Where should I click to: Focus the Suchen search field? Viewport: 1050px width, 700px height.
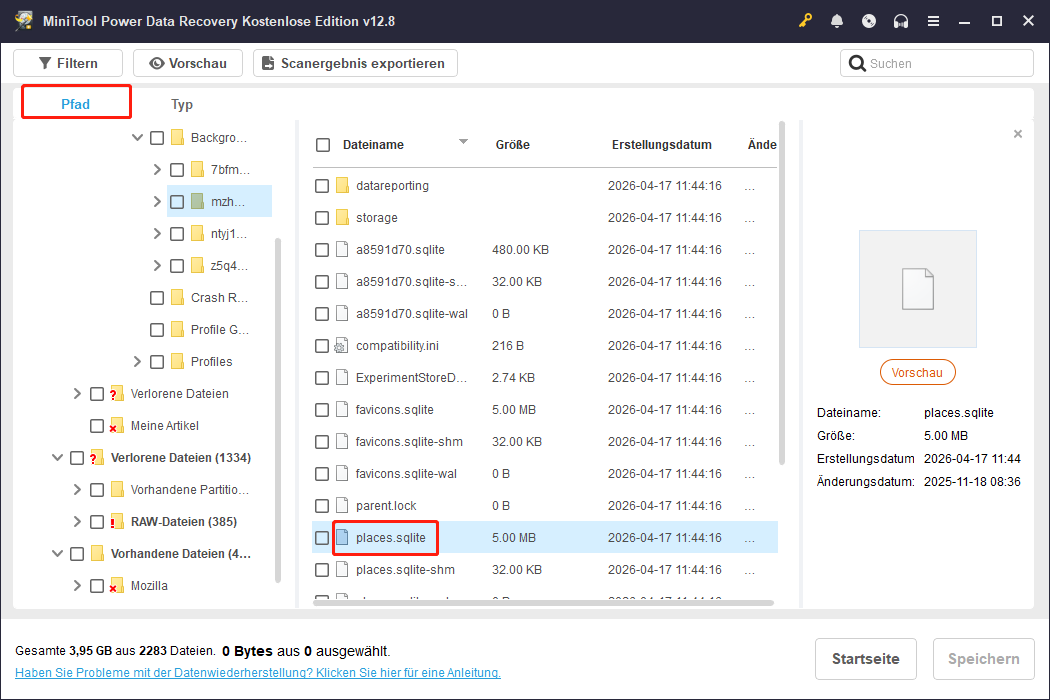(937, 64)
